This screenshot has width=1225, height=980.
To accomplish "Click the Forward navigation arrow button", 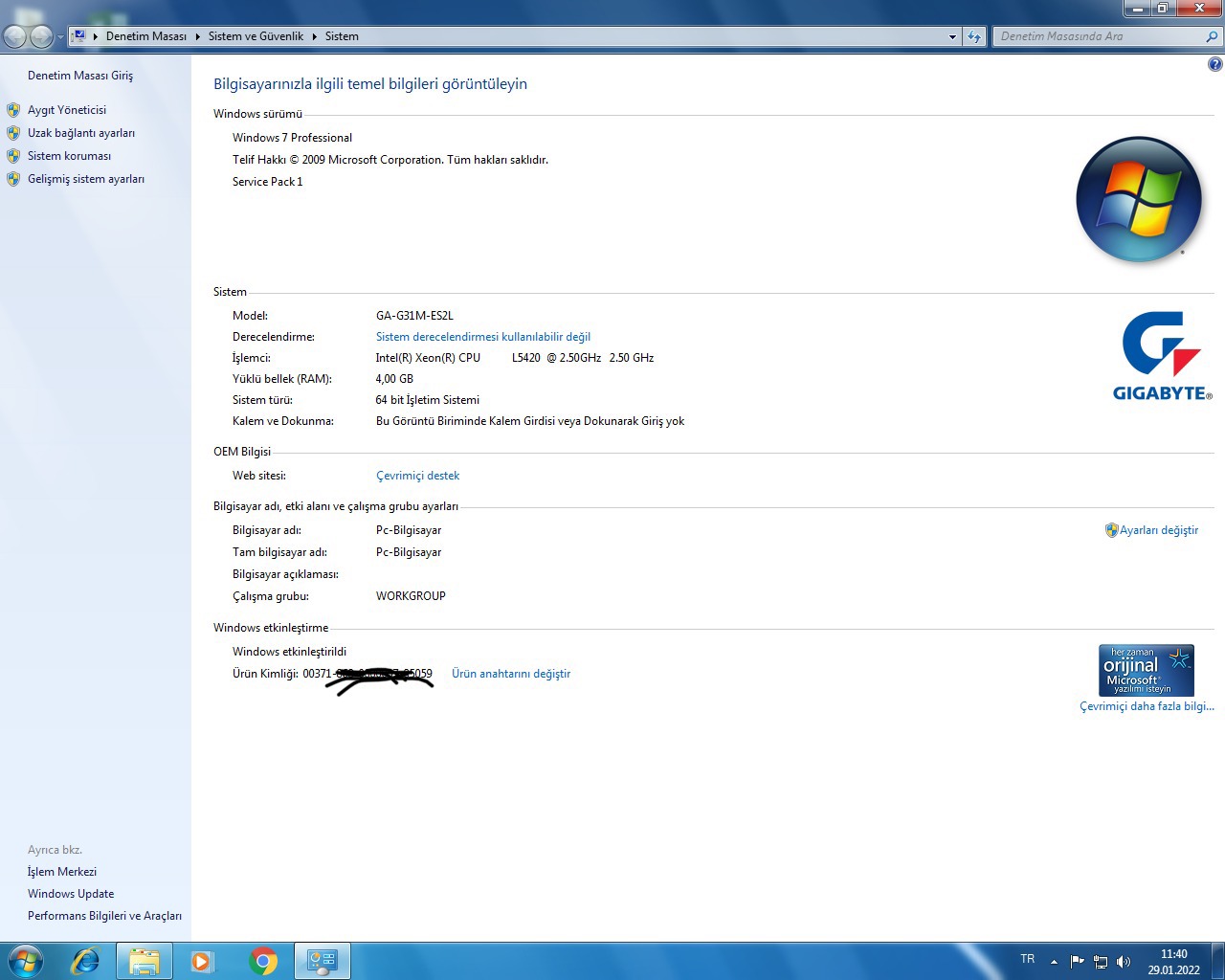I will click(41, 36).
